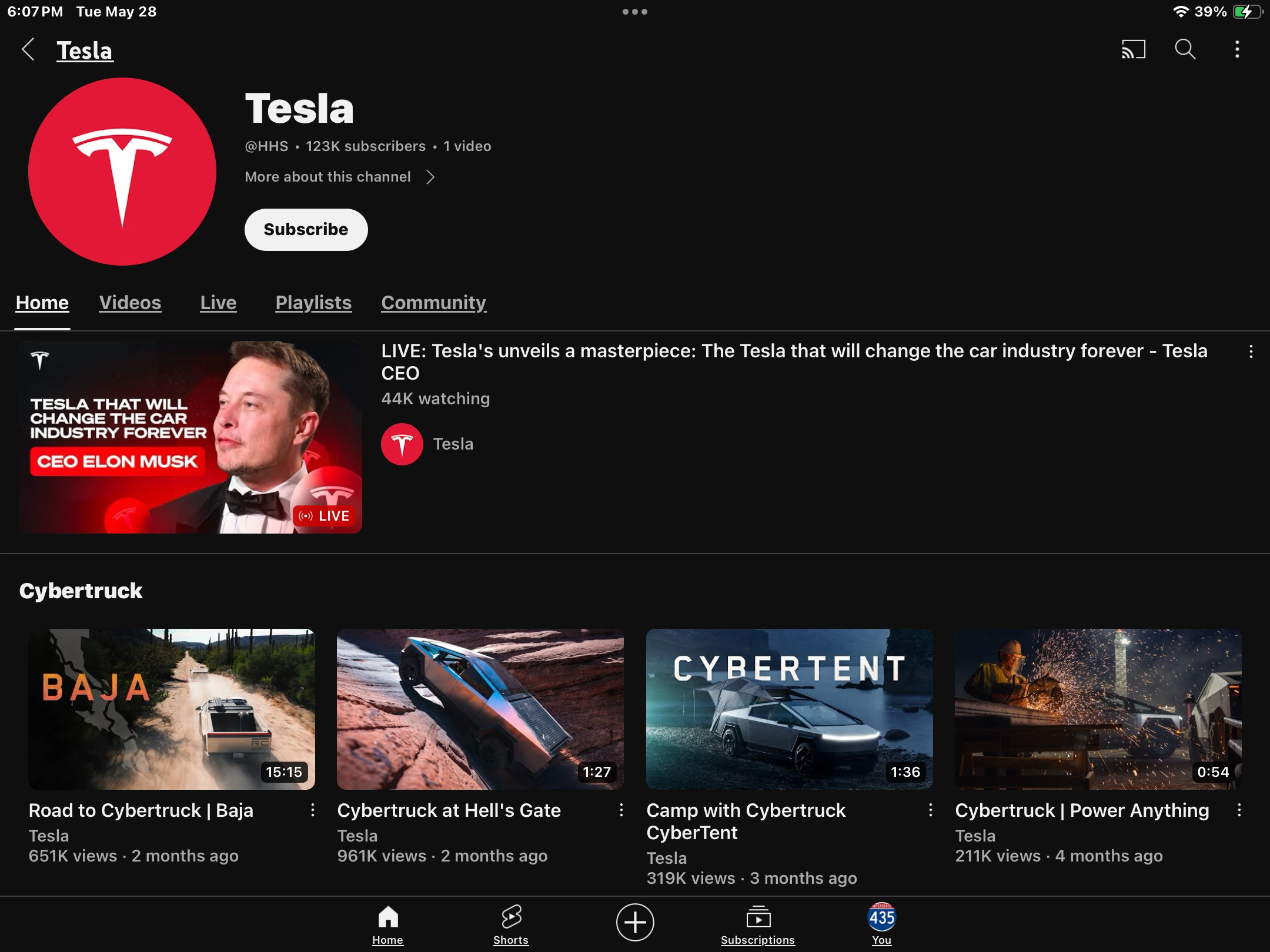Open top-right channel options menu
Image resolution: width=1270 pixels, height=952 pixels.
[1237, 49]
